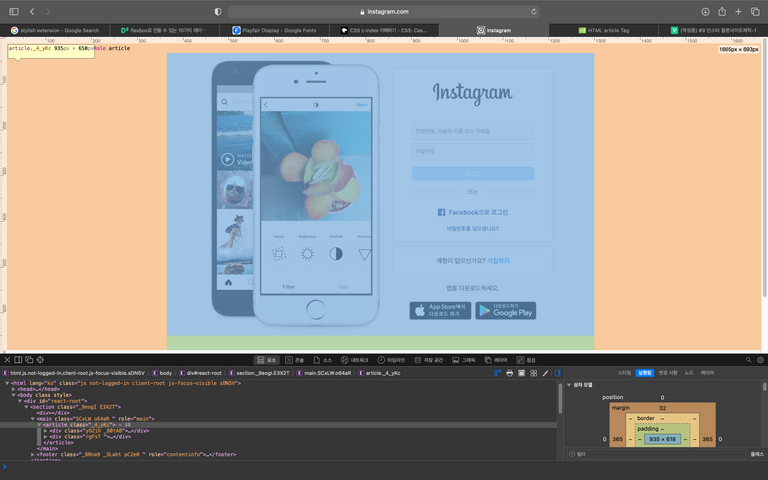Click div#react-root breadcrumb
This screenshot has width=768, height=480.
coord(201,373)
